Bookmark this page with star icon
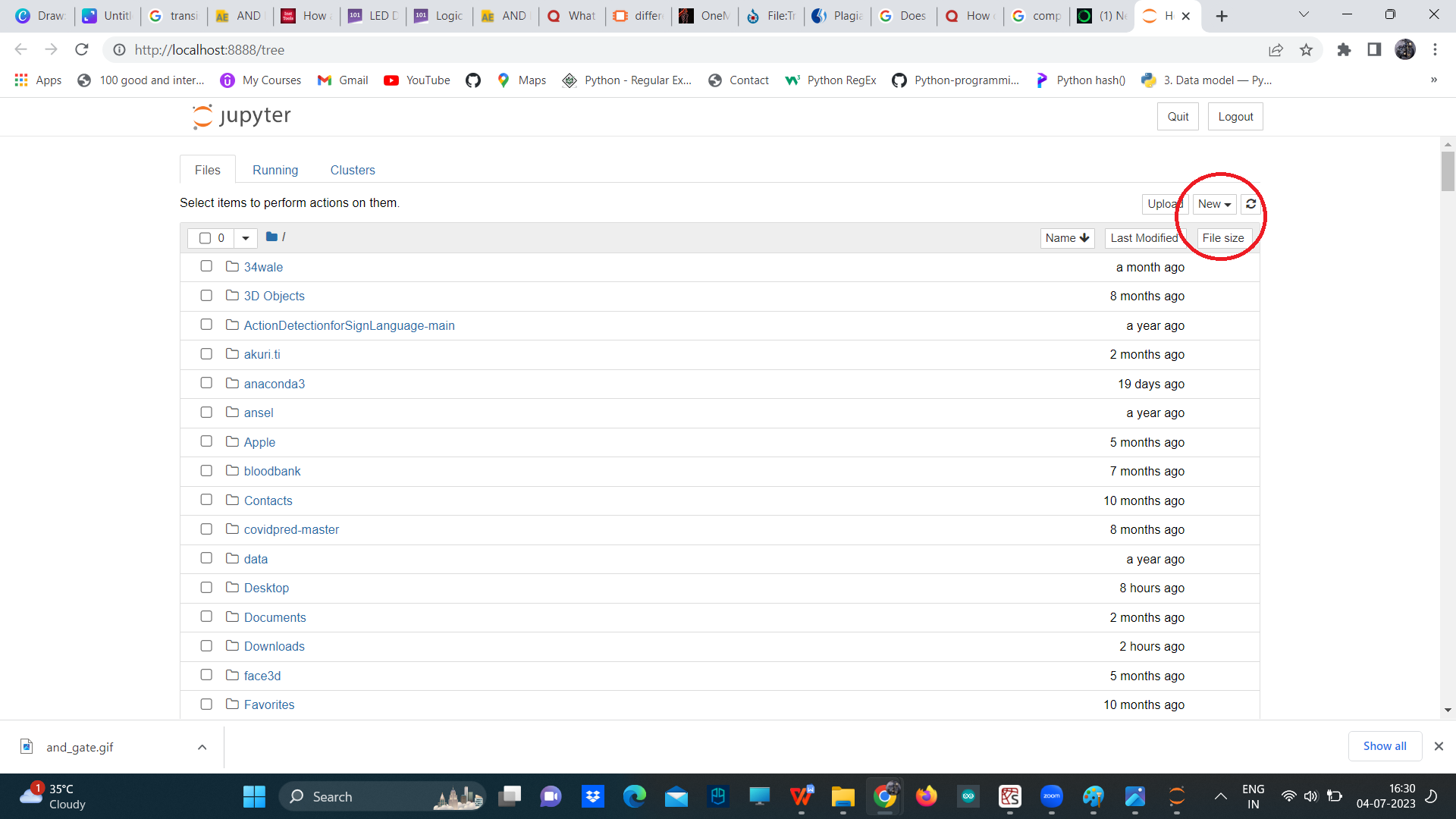Image resolution: width=1456 pixels, height=819 pixels. (x=1306, y=50)
